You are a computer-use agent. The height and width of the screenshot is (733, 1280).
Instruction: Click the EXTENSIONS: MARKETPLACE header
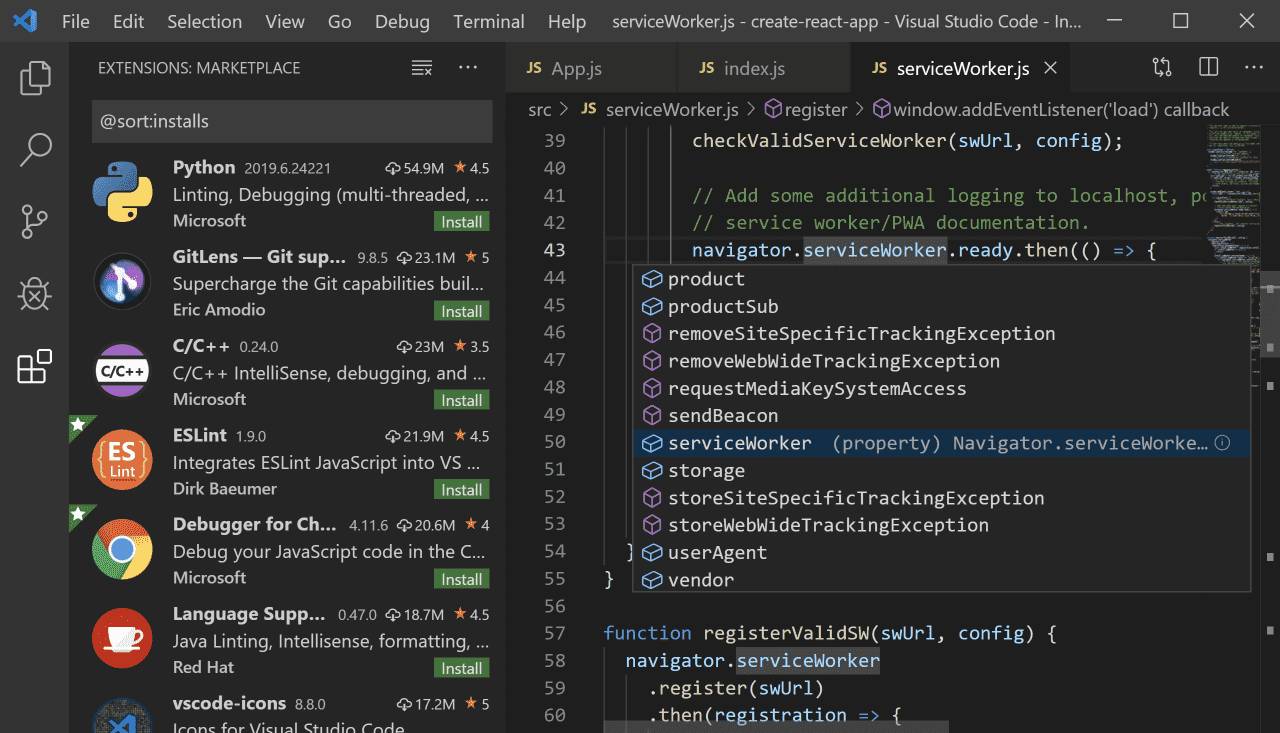pos(199,68)
